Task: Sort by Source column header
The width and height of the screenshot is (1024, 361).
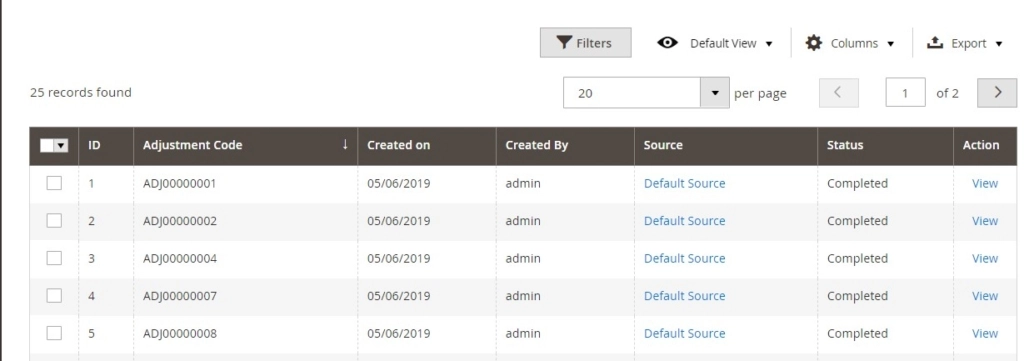Action: (x=726, y=146)
